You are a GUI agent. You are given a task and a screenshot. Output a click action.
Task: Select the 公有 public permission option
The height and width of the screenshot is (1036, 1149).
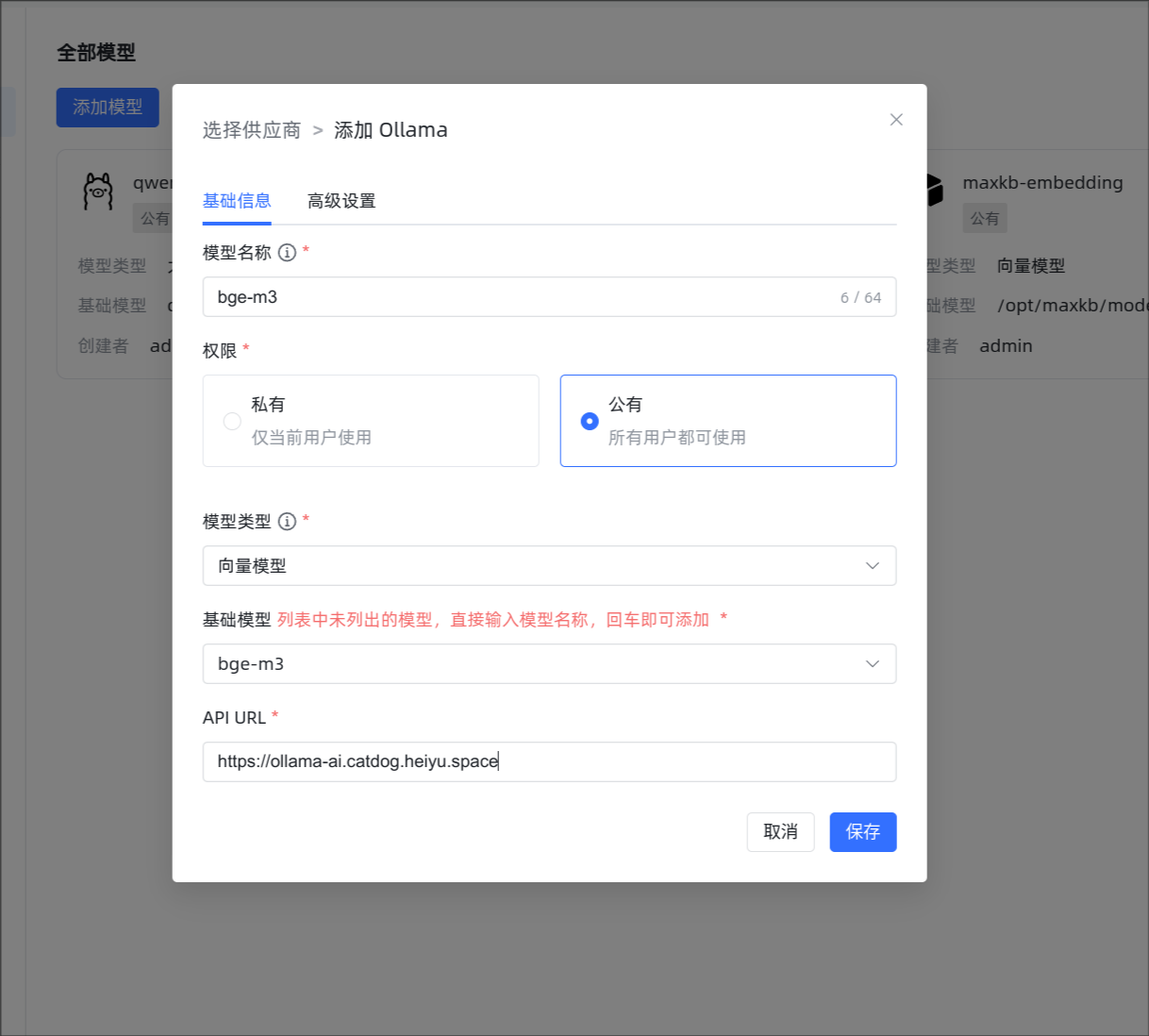[x=728, y=421]
